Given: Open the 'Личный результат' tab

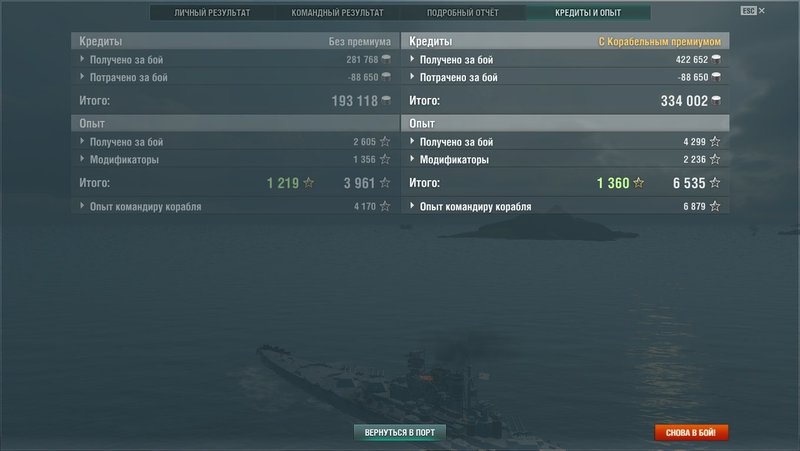Looking at the screenshot, I should (212, 13).
